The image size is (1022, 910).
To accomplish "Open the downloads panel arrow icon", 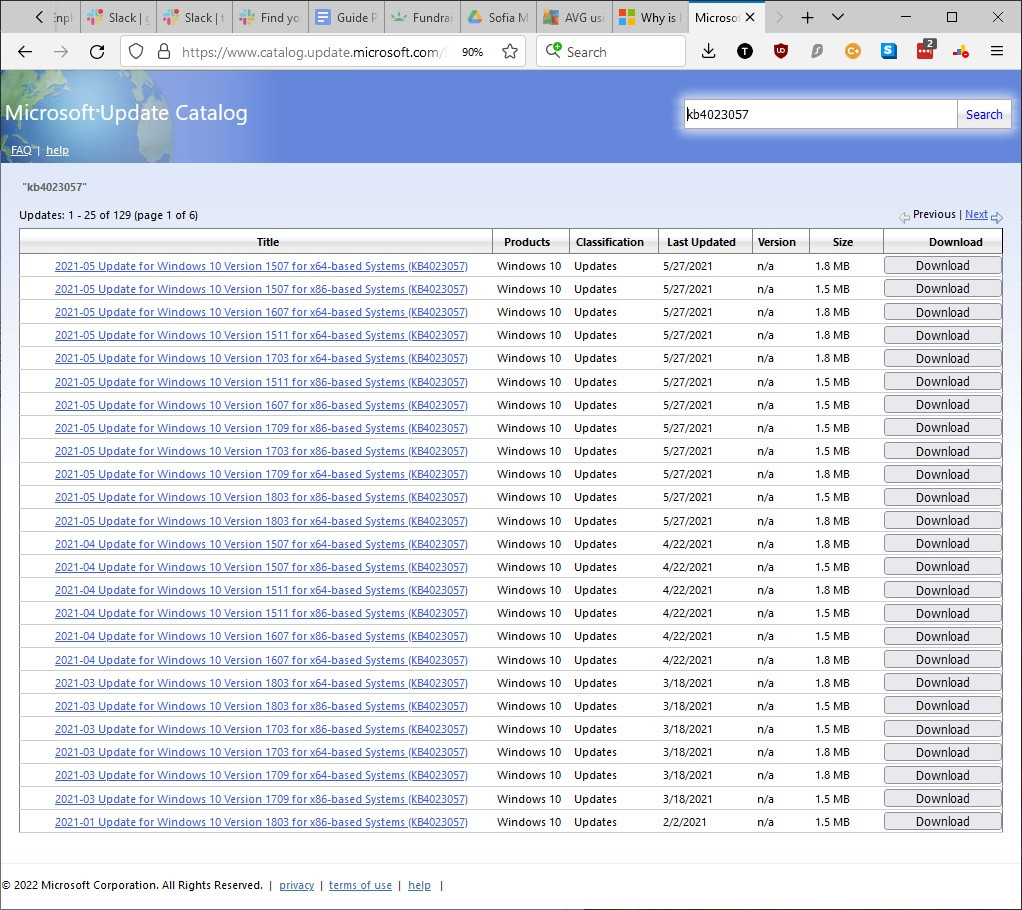I will click(708, 51).
